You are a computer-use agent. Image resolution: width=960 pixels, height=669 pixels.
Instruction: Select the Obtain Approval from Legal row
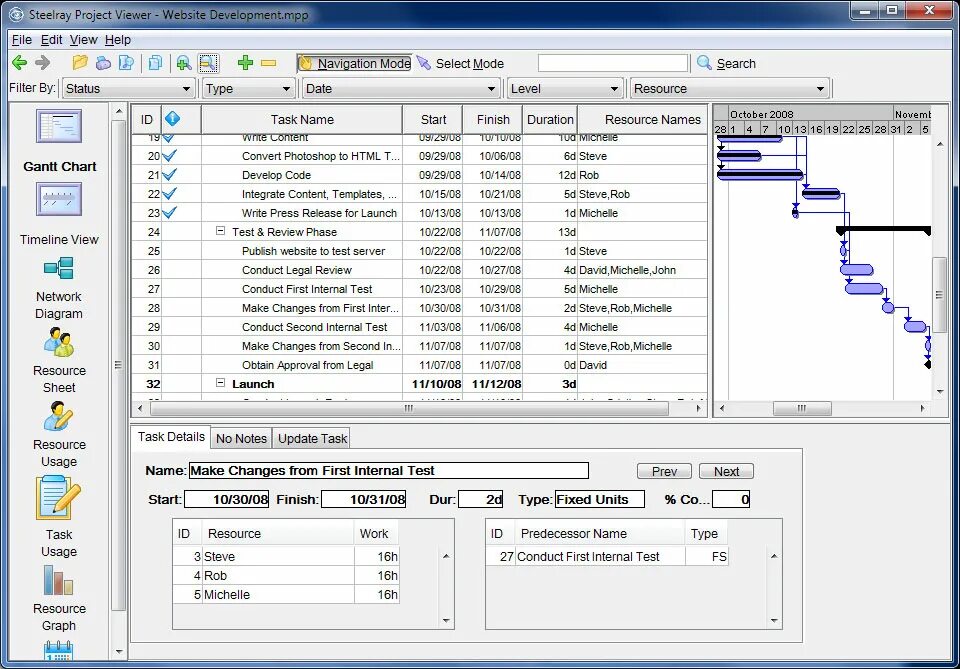pos(419,365)
